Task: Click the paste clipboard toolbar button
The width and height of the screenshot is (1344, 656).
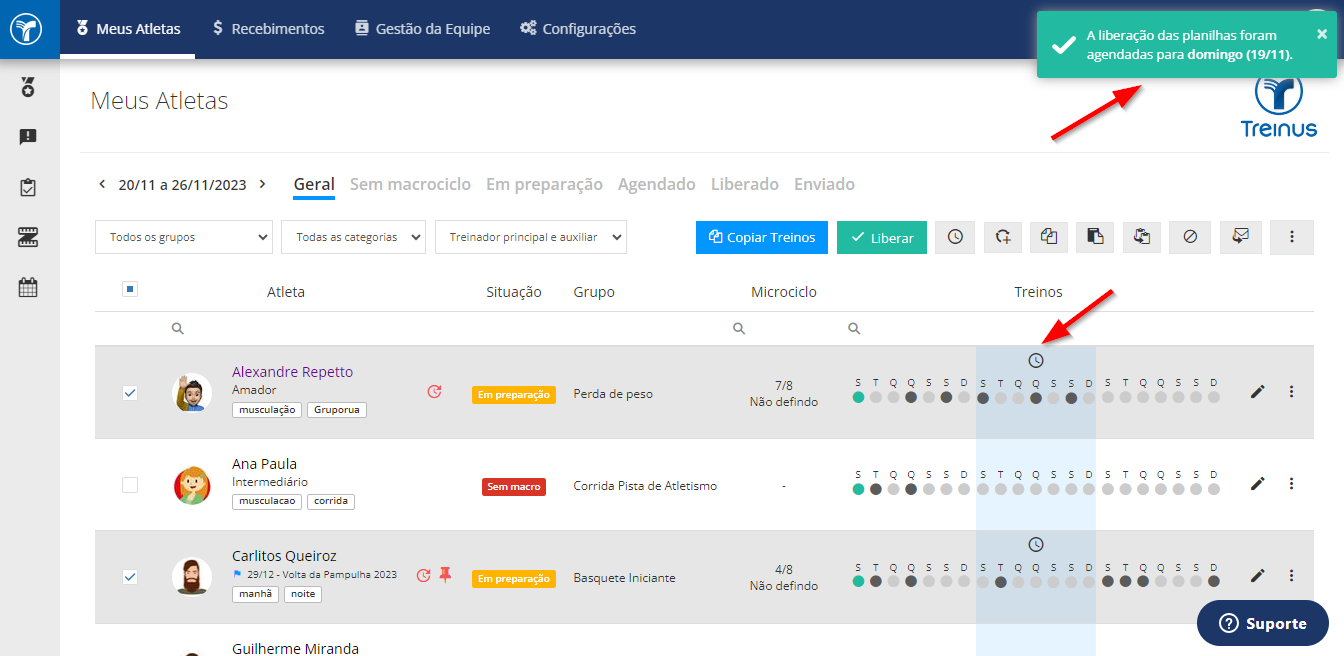Action: point(1096,237)
